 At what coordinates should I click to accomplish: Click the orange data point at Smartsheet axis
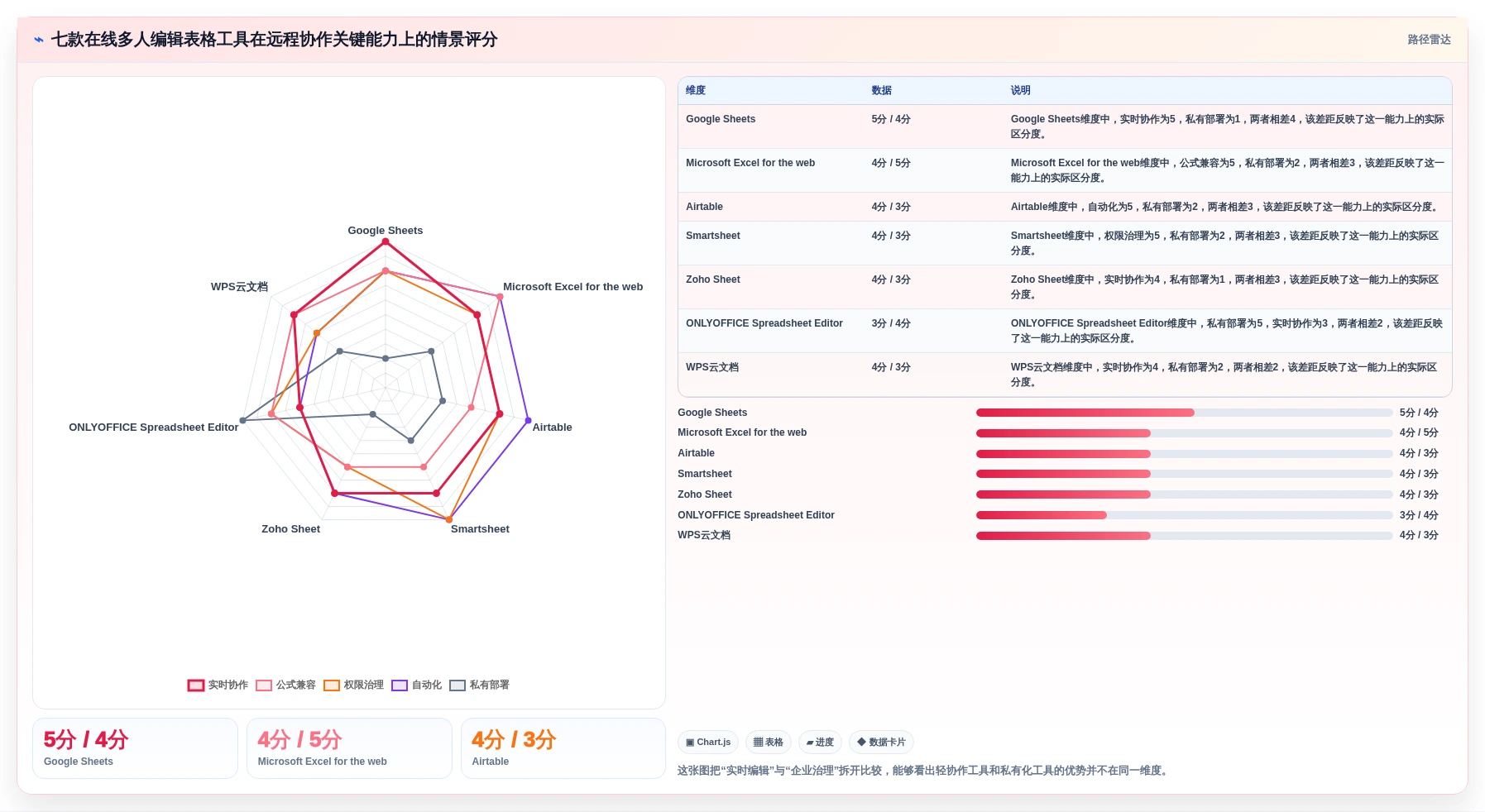point(449,520)
